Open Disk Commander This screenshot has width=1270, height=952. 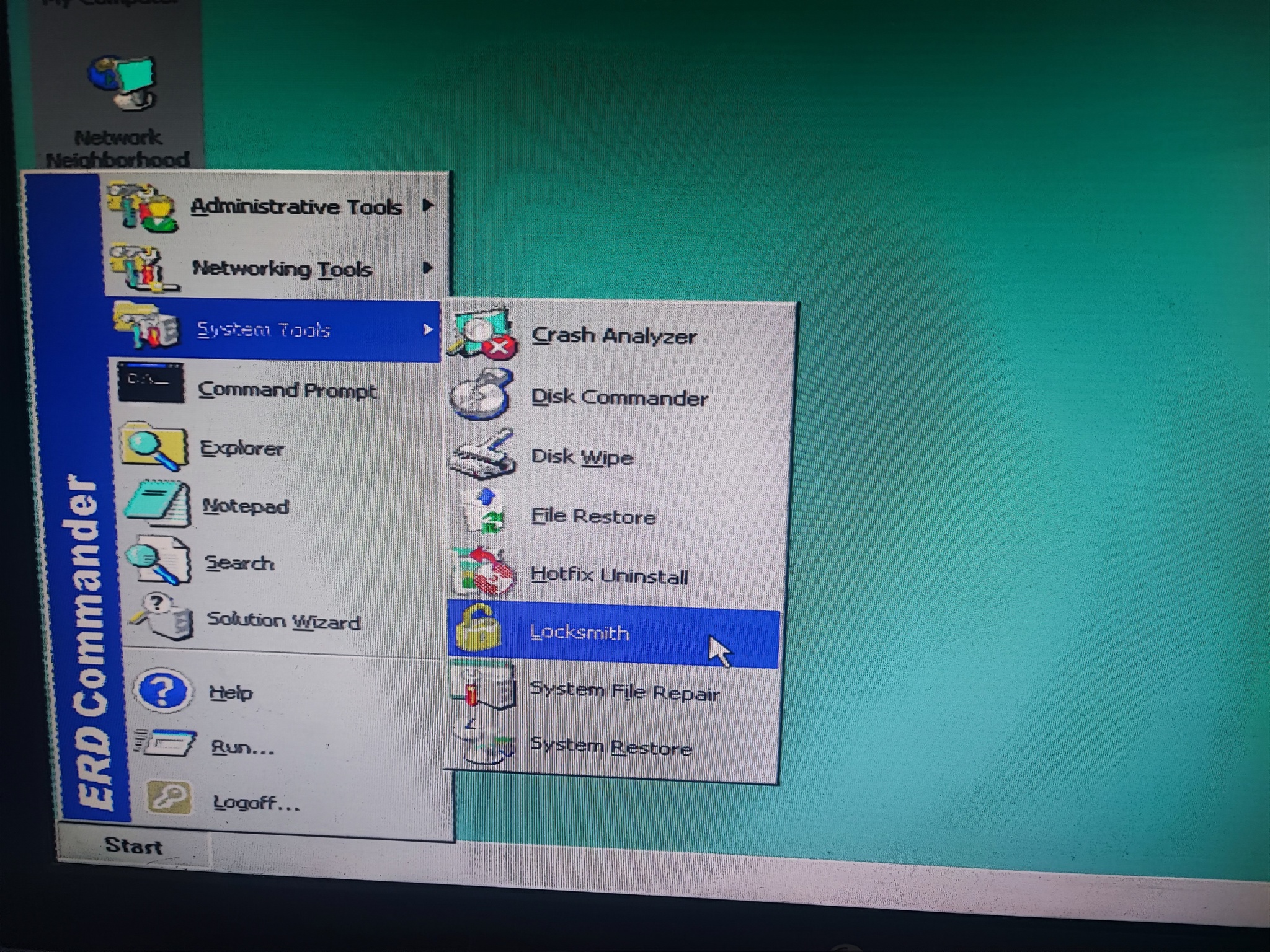tap(619, 396)
